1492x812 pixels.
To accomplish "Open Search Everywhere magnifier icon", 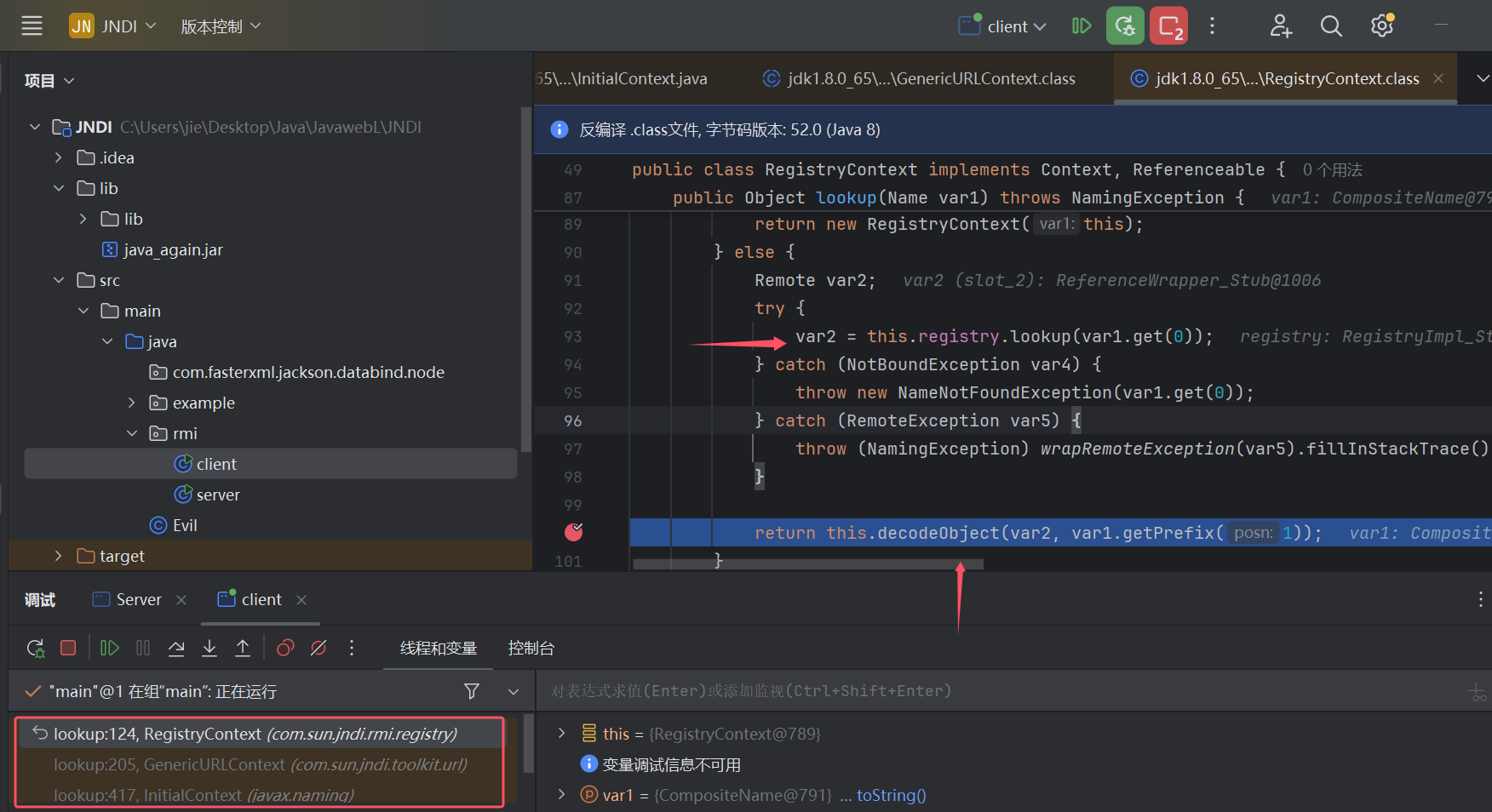I will 1331,26.
